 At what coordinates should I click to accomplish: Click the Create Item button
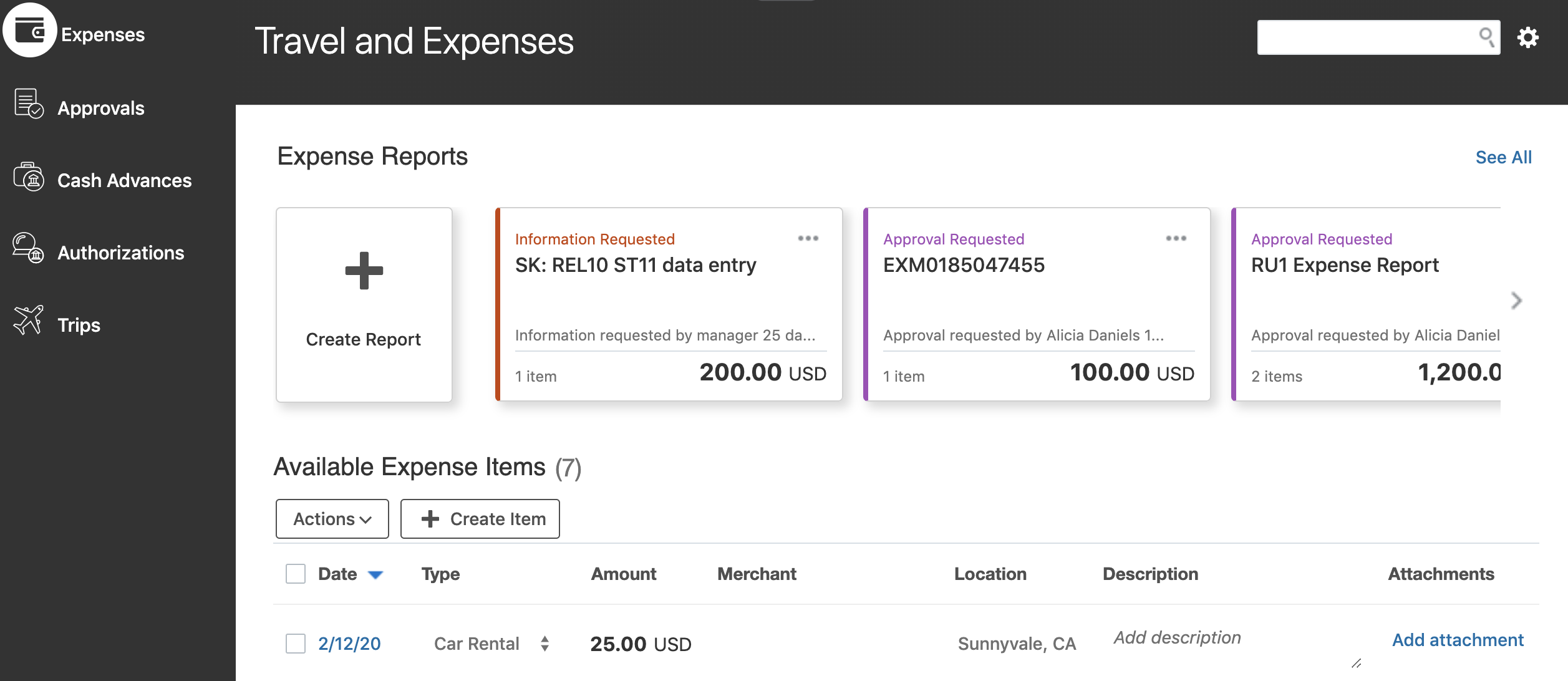(x=480, y=519)
